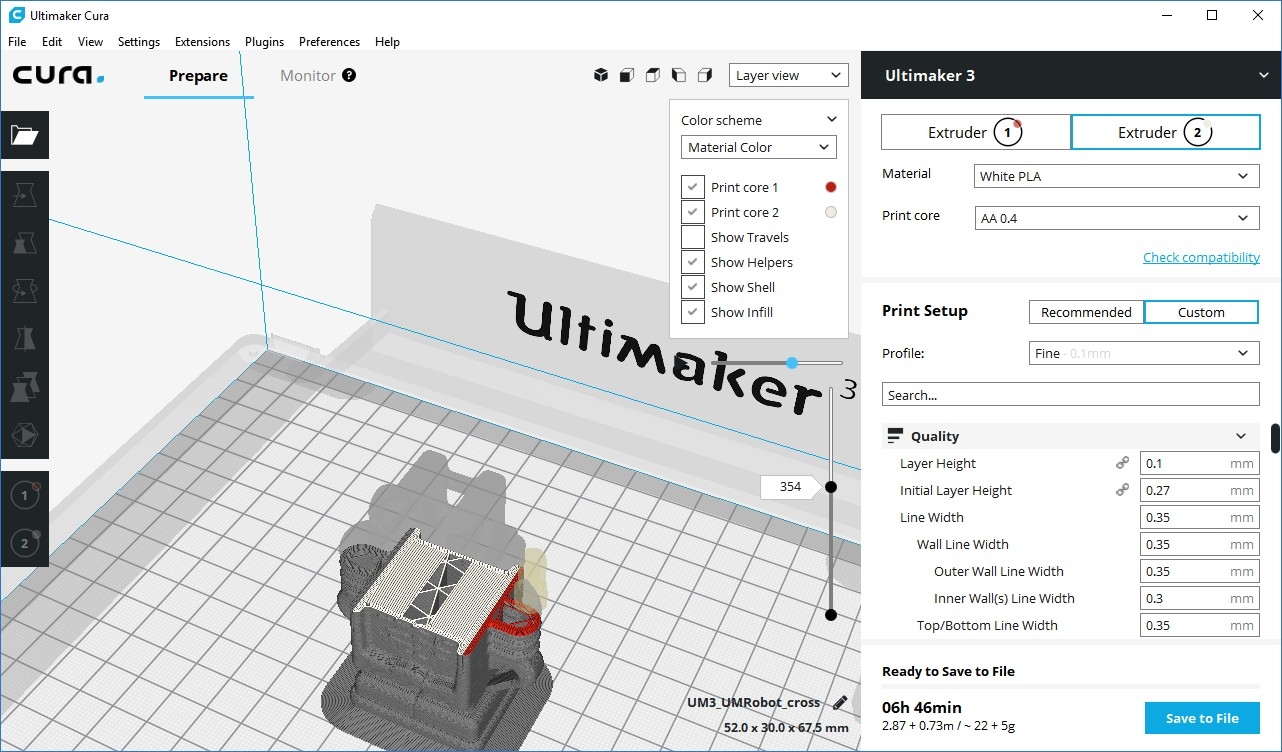
Task: Click the Cura logo
Action: [58, 75]
